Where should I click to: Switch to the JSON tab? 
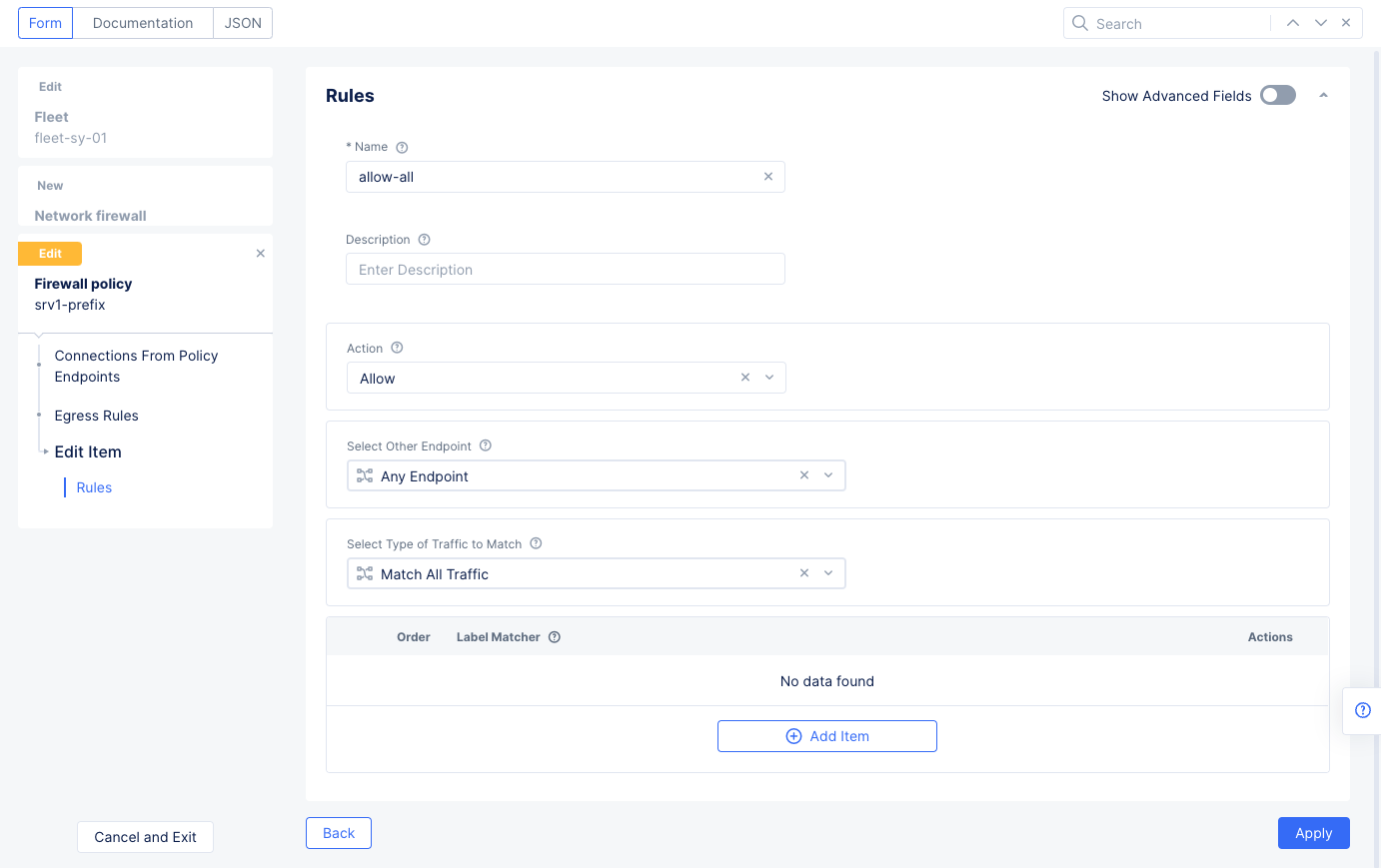pos(243,23)
